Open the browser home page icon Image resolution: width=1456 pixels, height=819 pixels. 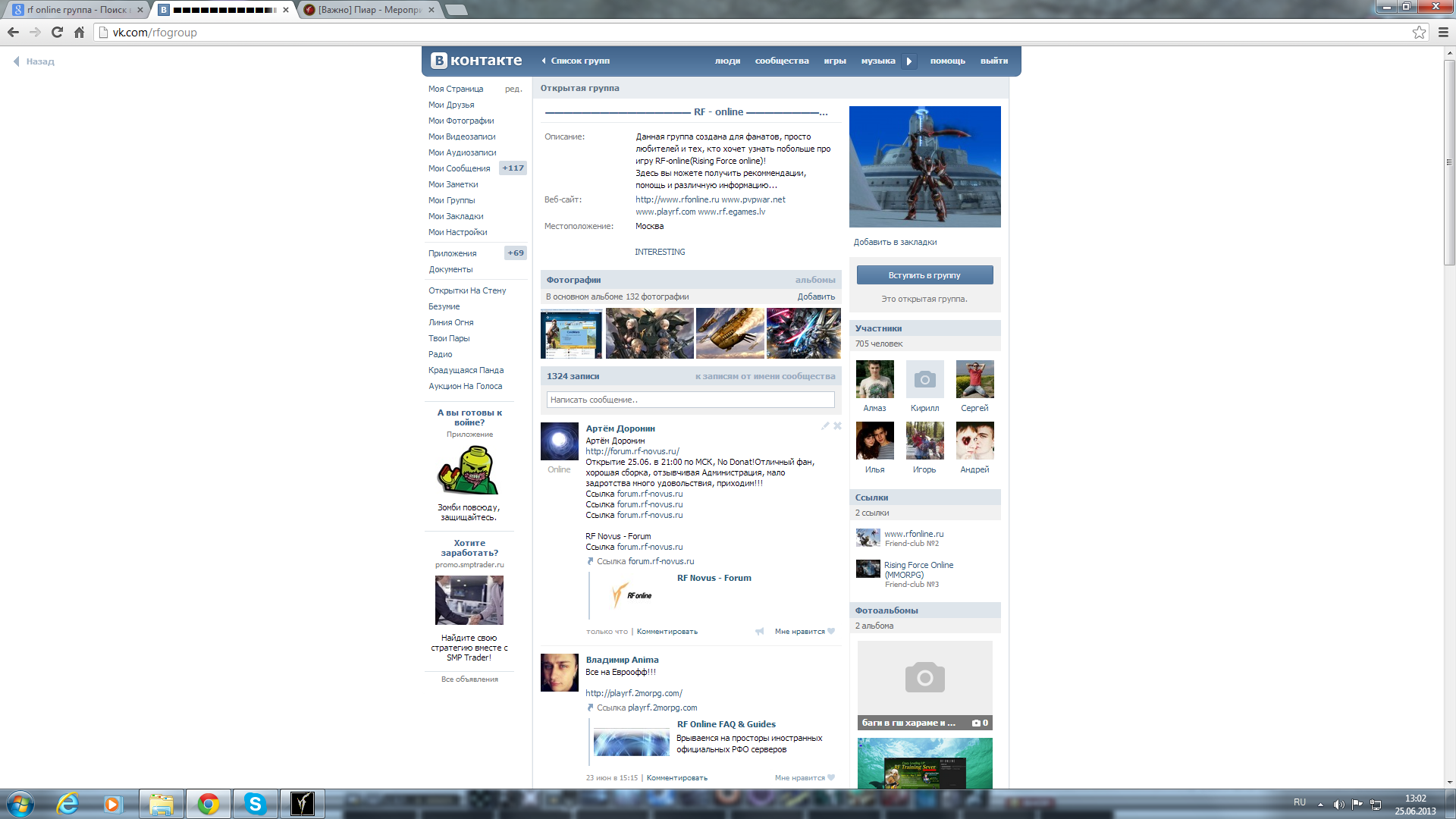pyautogui.click(x=79, y=32)
